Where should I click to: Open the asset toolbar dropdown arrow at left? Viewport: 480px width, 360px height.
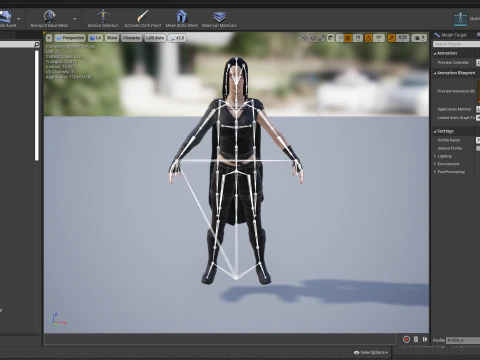[x=19, y=19]
